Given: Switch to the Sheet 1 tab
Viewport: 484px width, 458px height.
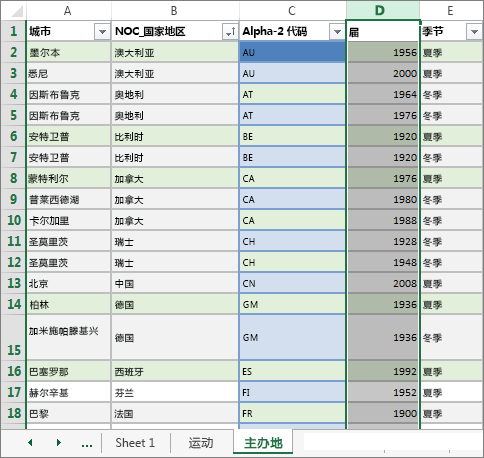Looking at the screenshot, I should 135,443.
